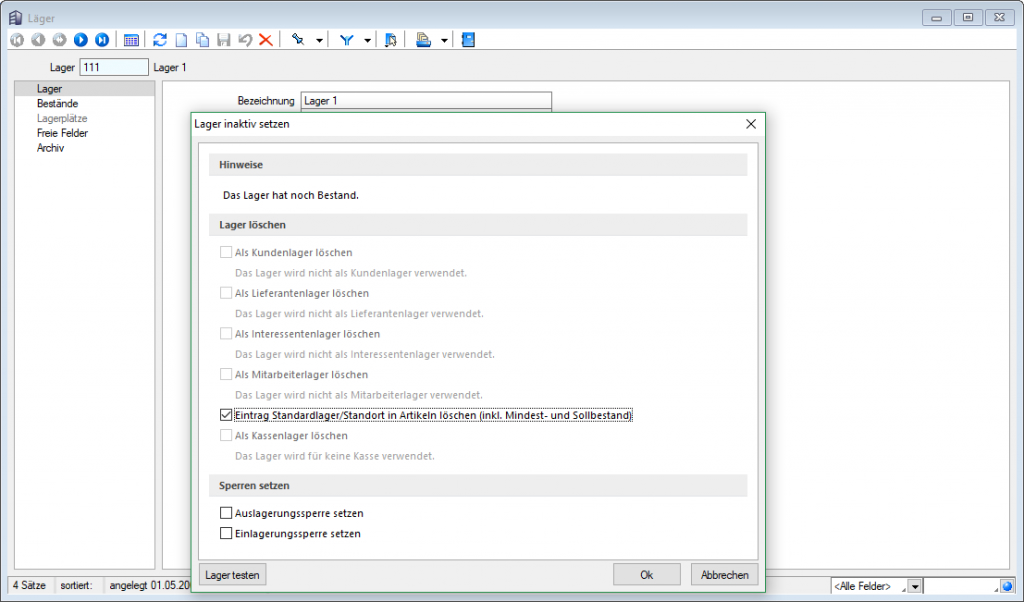Screen dimensions: 1024x602
Task: Click the copy record icon
Action: point(202,40)
